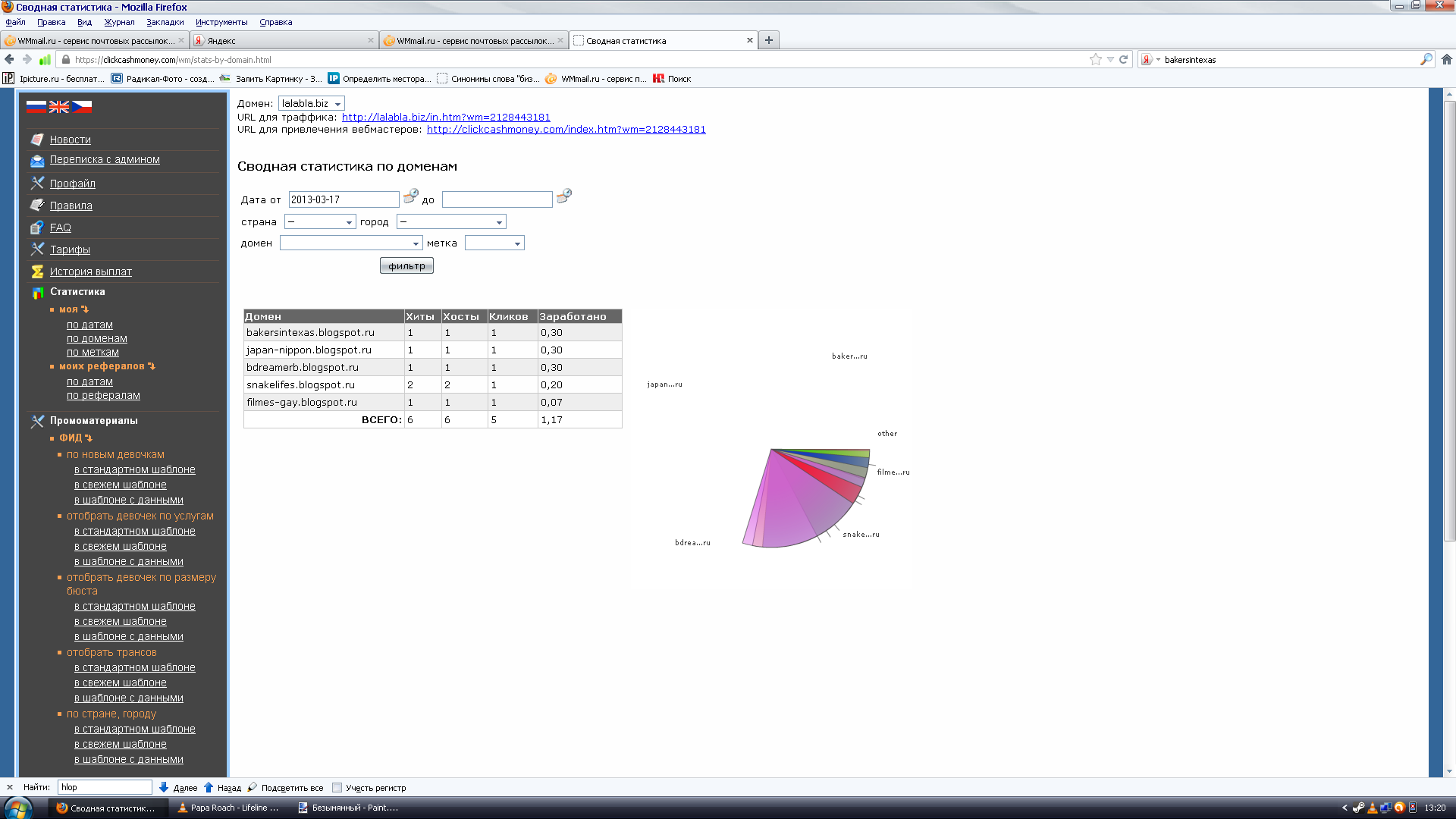Close the find bar with X icon
1456x819 pixels.
pos(10,787)
